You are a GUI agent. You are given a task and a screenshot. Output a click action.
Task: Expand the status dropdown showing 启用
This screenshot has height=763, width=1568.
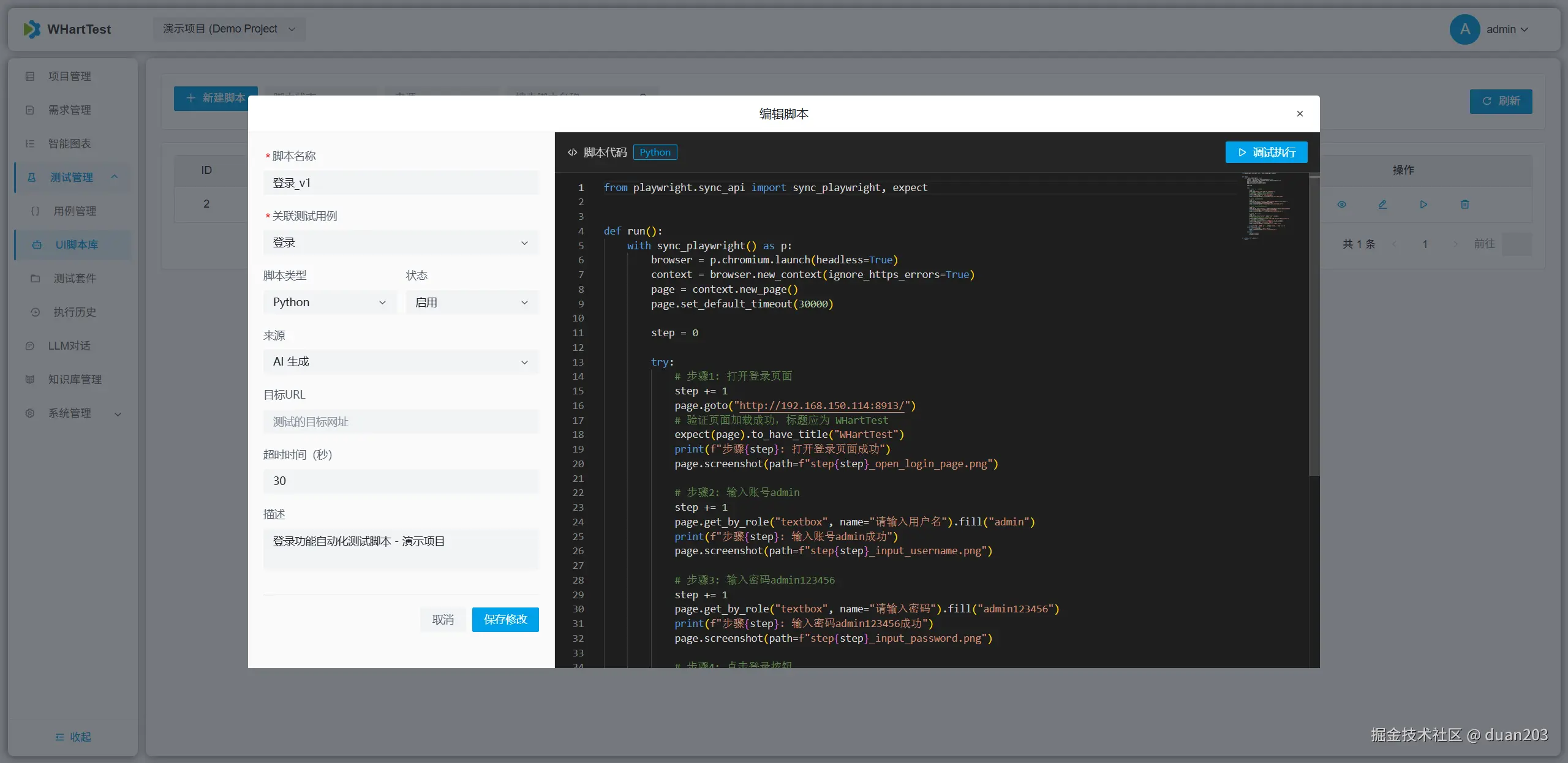tap(472, 303)
